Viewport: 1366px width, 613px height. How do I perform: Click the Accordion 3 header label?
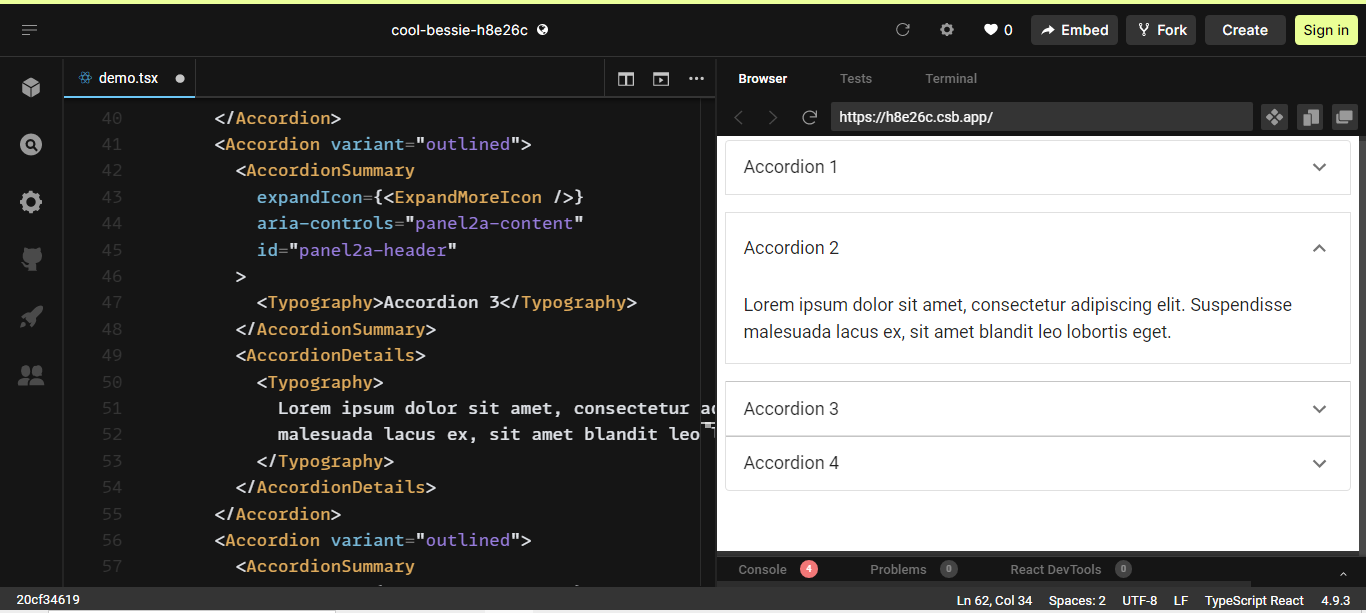pos(791,409)
